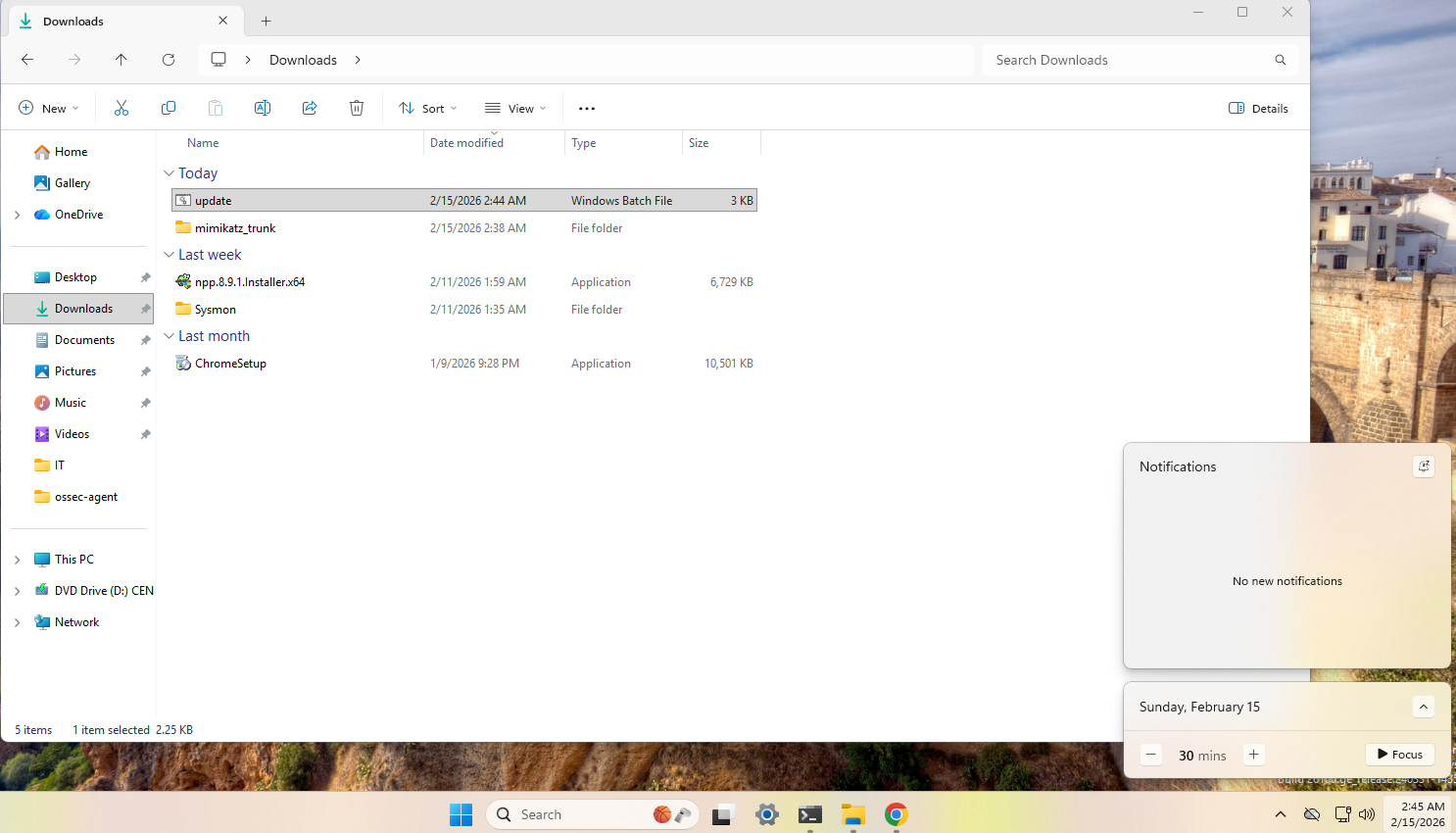Open the New item menu
Image resolution: width=1456 pixels, height=833 pixels.
click(49, 109)
